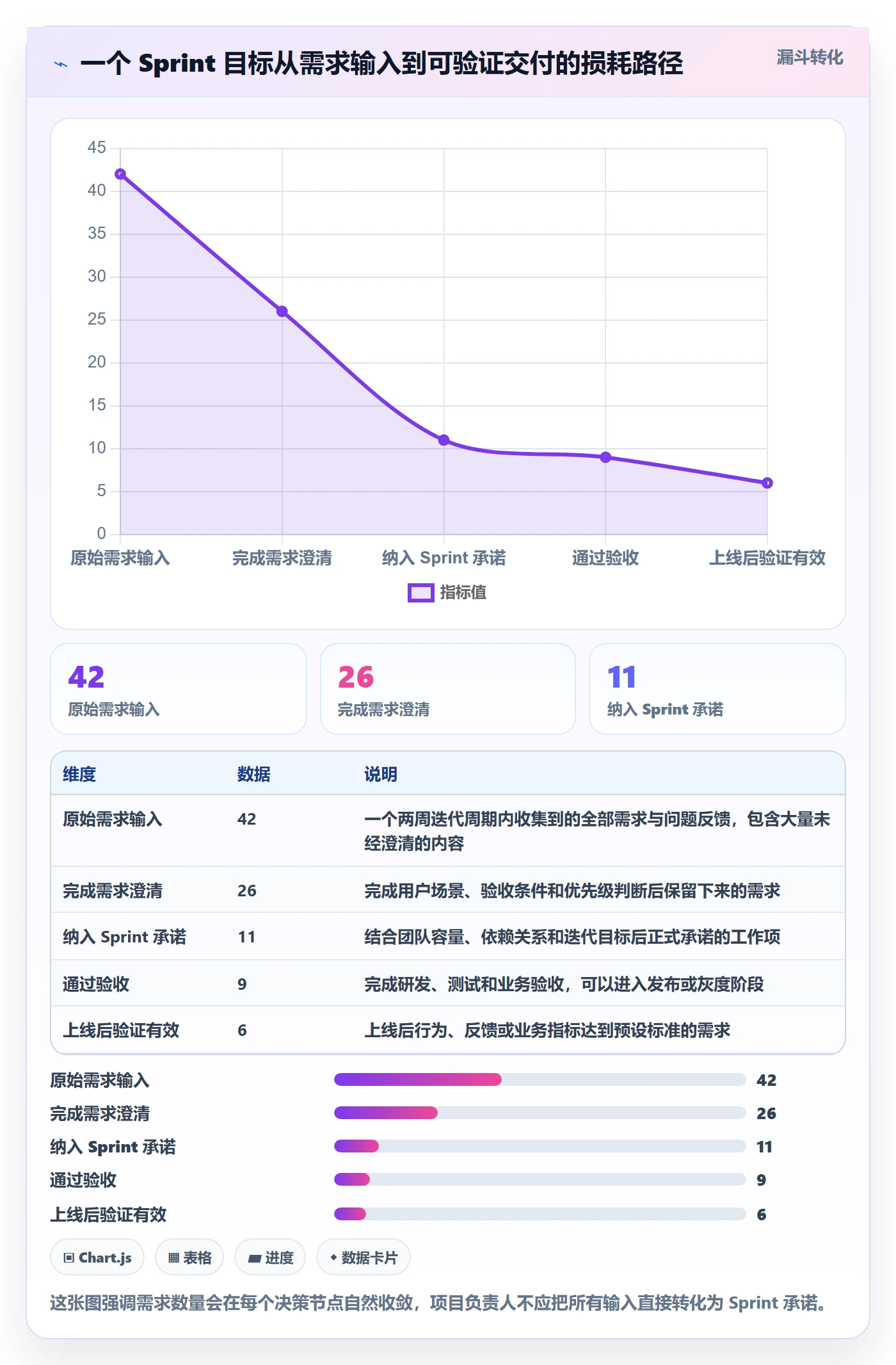Screen dimensions: 896x1365
Task: Select chart data point for 通过验收
Action: (605, 458)
